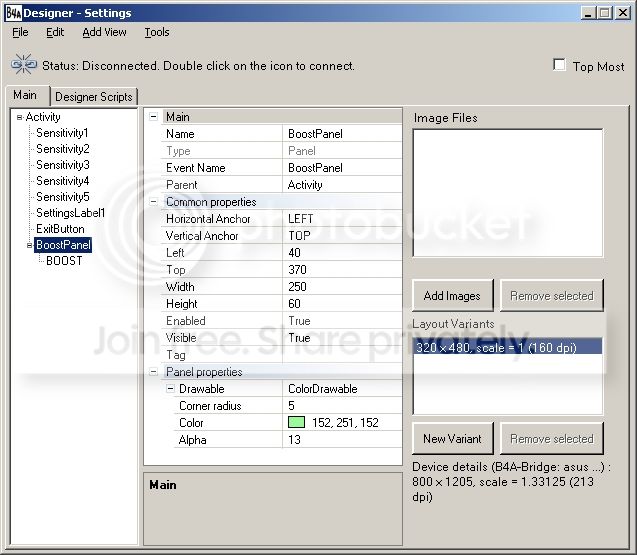The width and height of the screenshot is (637, 555).
Task: Collapse the Panel properties group
Action: click(153, 371)
